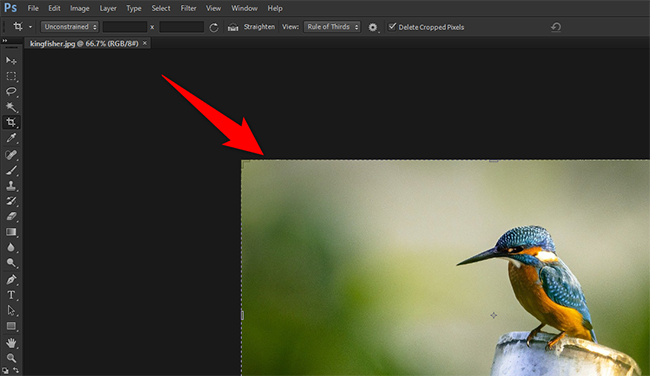The height and width of the screenshot is (376, 650).
Task: Open the View menu
Action: pos(213,8)
